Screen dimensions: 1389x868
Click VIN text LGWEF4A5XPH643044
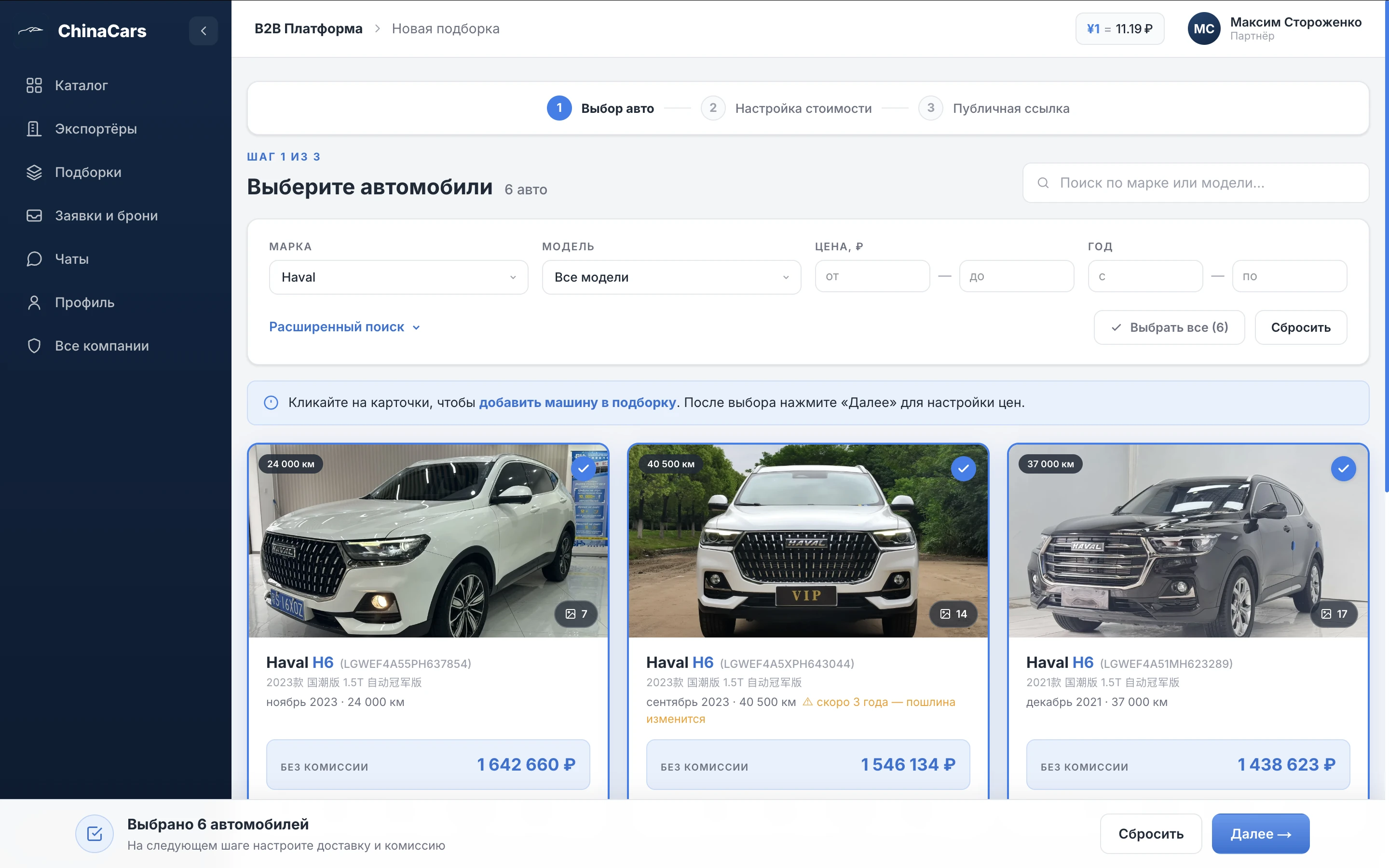[787, 664]
